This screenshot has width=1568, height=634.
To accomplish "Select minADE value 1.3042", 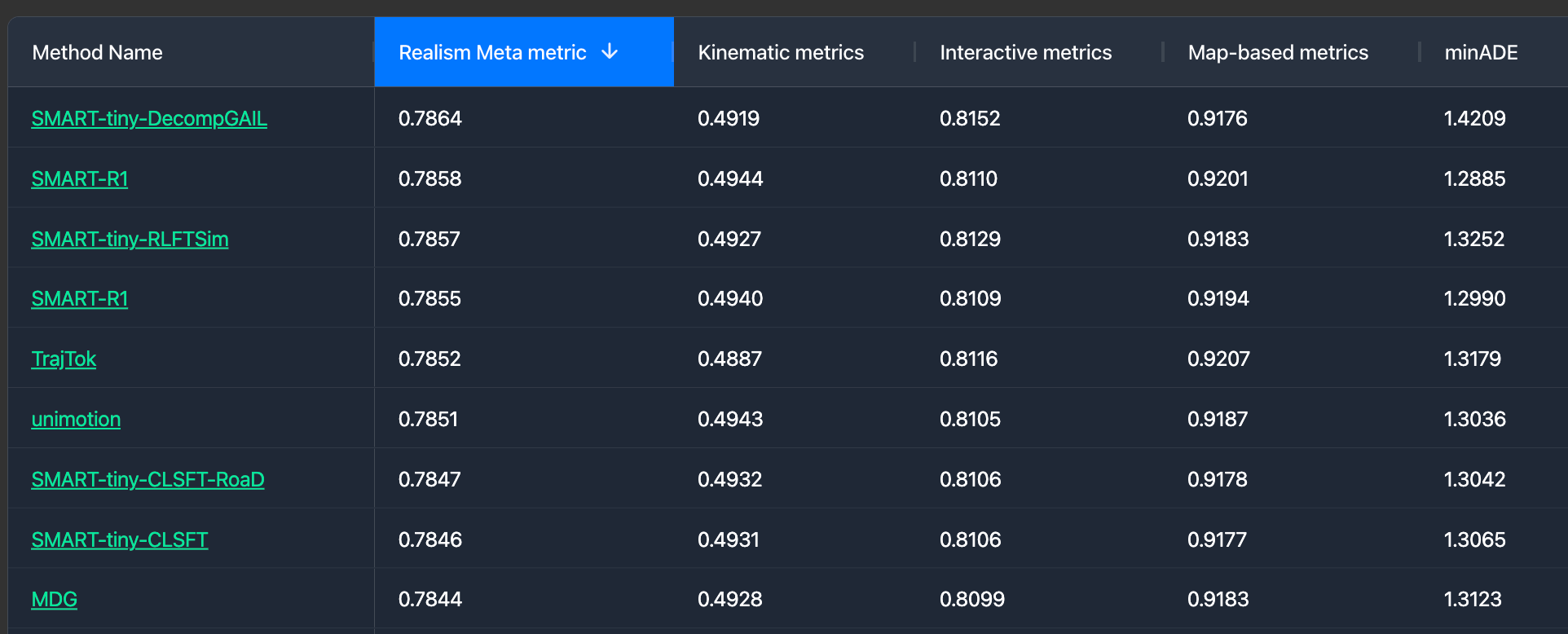I will 1475,480.
